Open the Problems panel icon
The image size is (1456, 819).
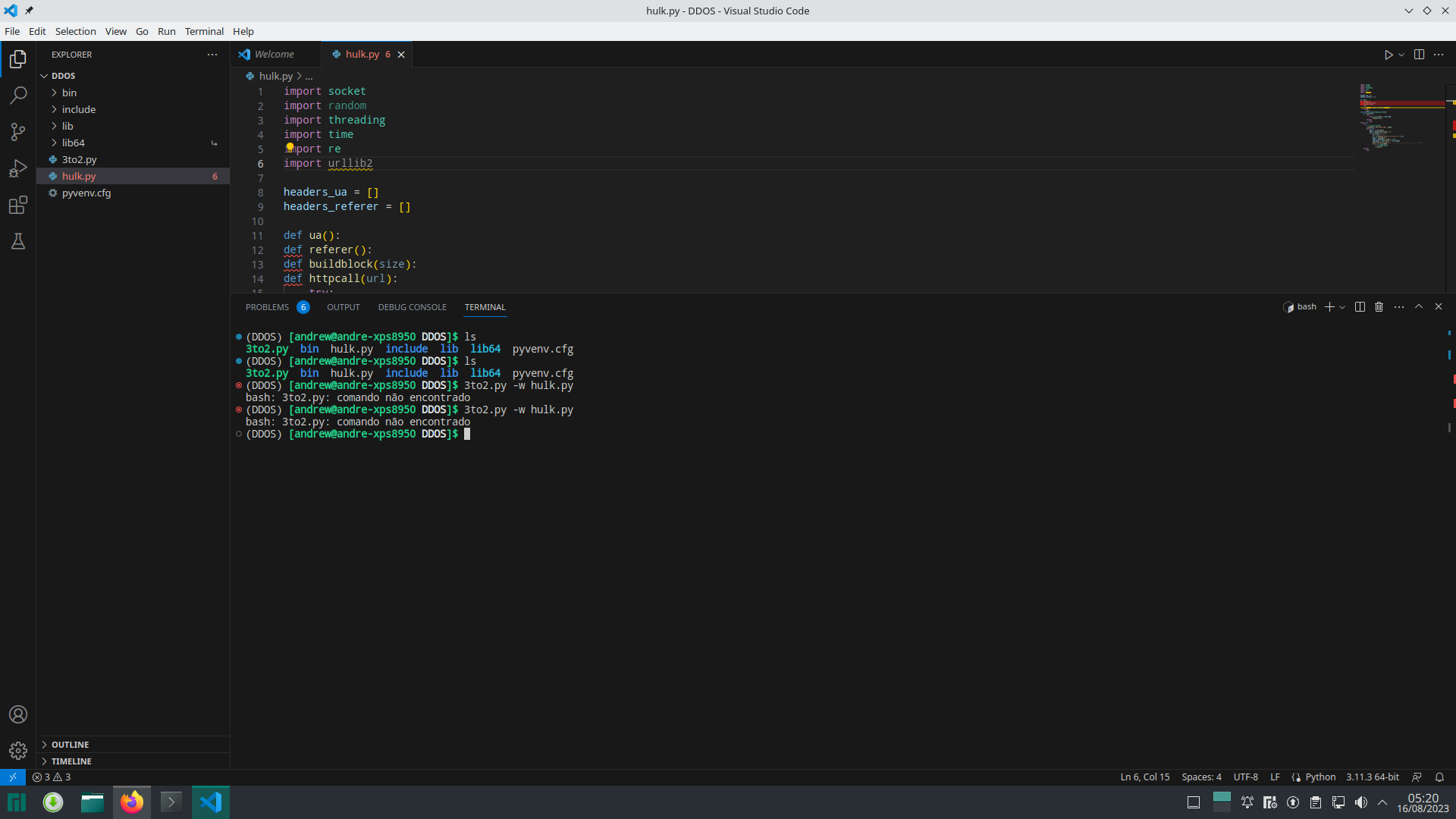[x=267, y=307]
